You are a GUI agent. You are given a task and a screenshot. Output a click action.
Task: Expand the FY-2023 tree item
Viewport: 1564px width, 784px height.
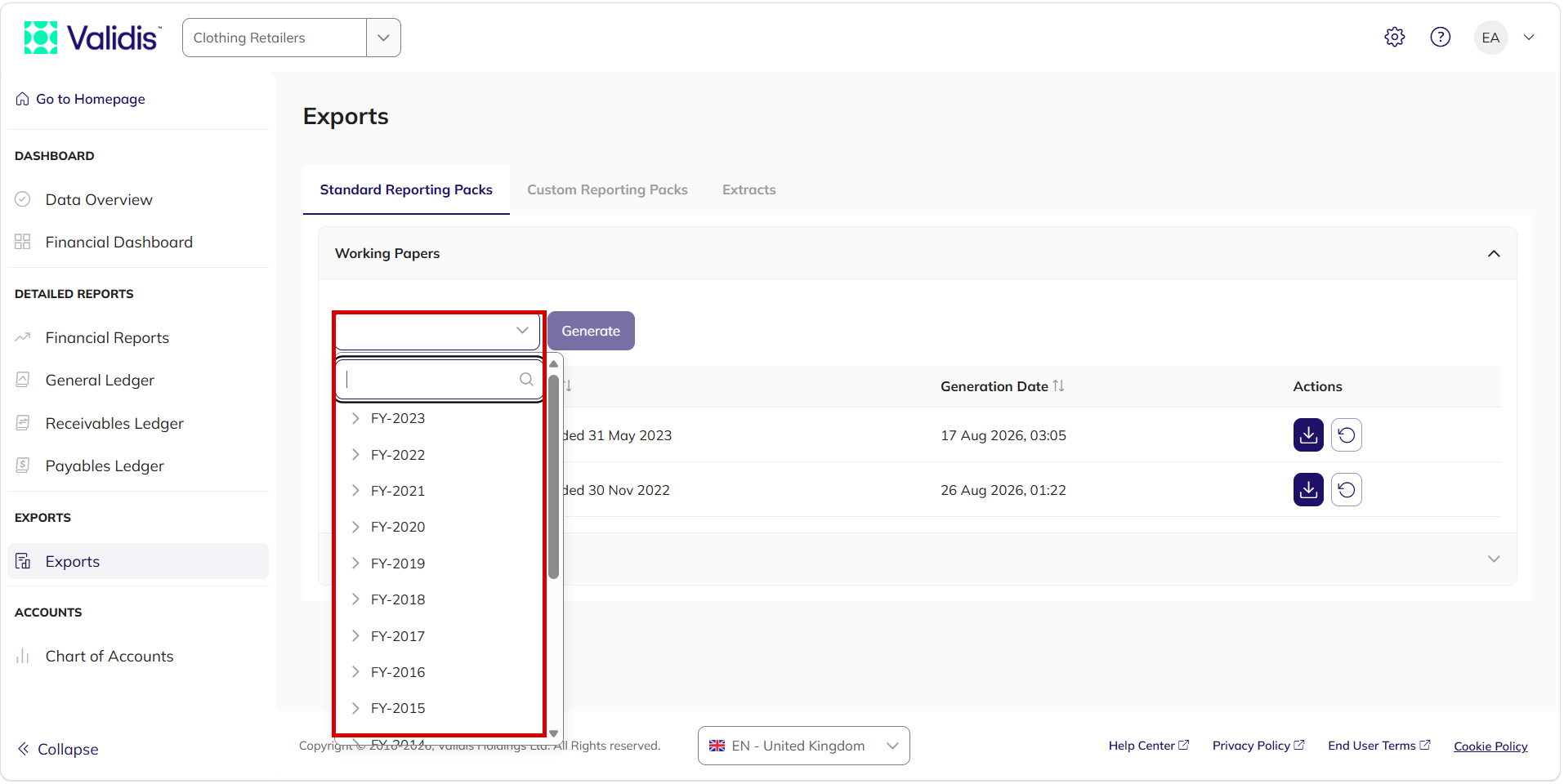tap(355, 418)
